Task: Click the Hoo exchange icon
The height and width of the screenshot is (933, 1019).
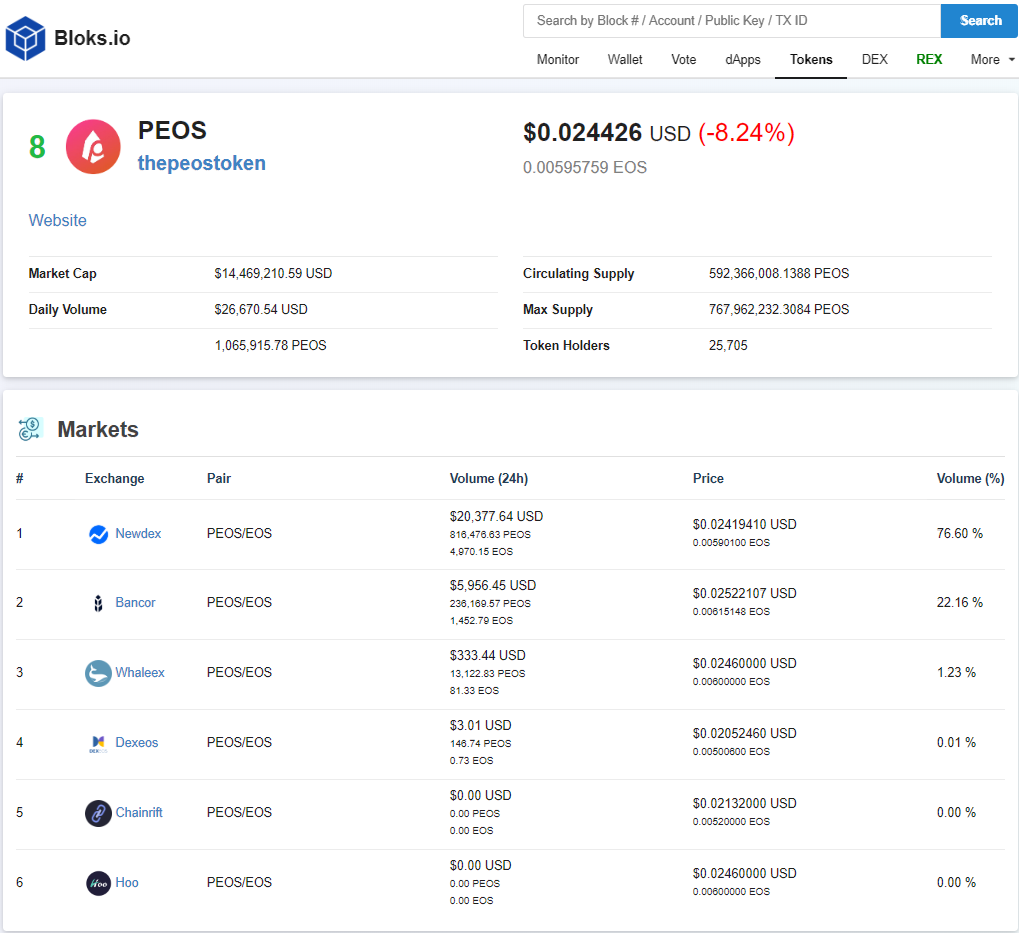Action: tap(98, 883)
